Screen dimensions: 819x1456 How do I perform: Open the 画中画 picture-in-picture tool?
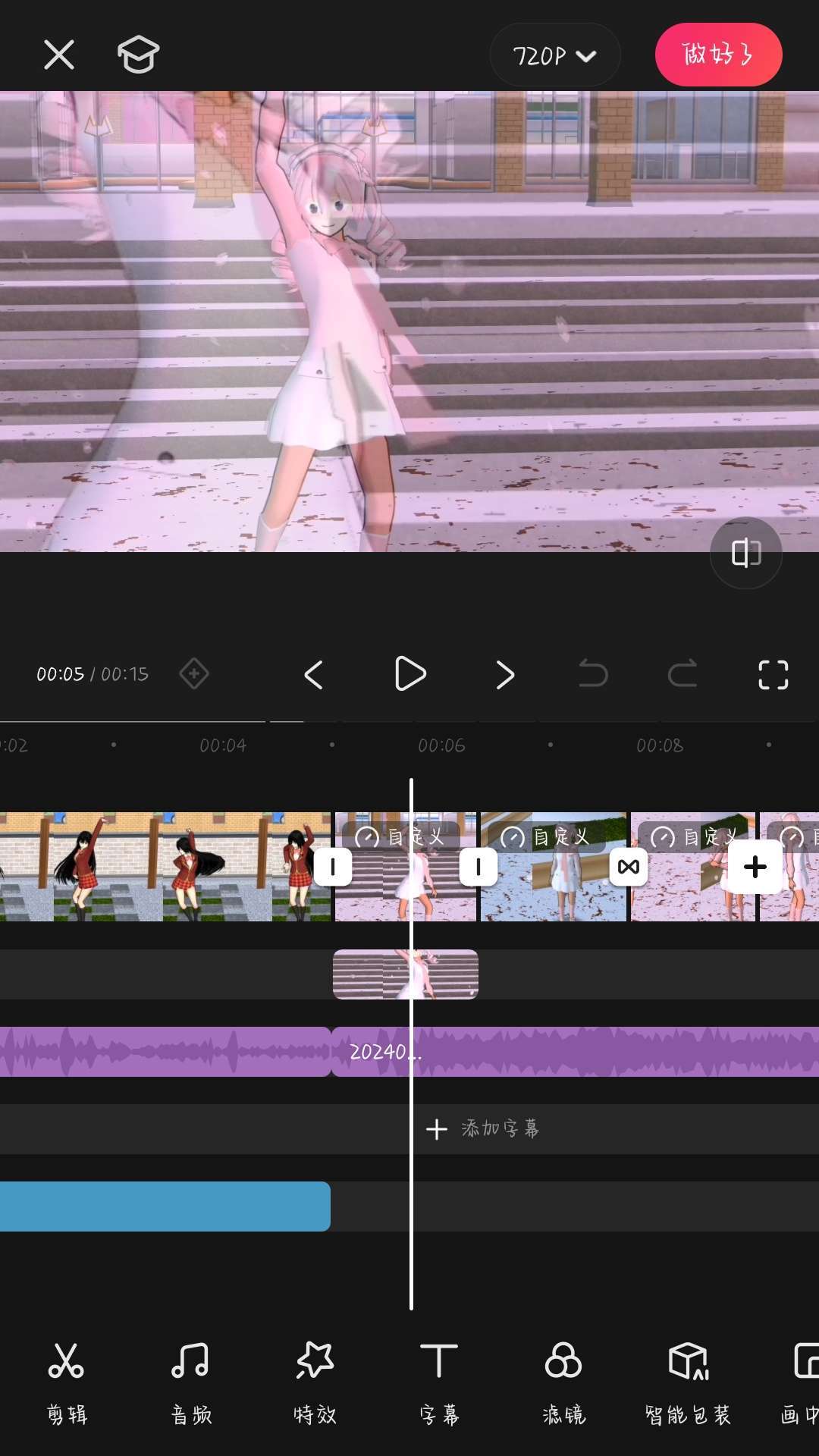(x=801, y=1382)
